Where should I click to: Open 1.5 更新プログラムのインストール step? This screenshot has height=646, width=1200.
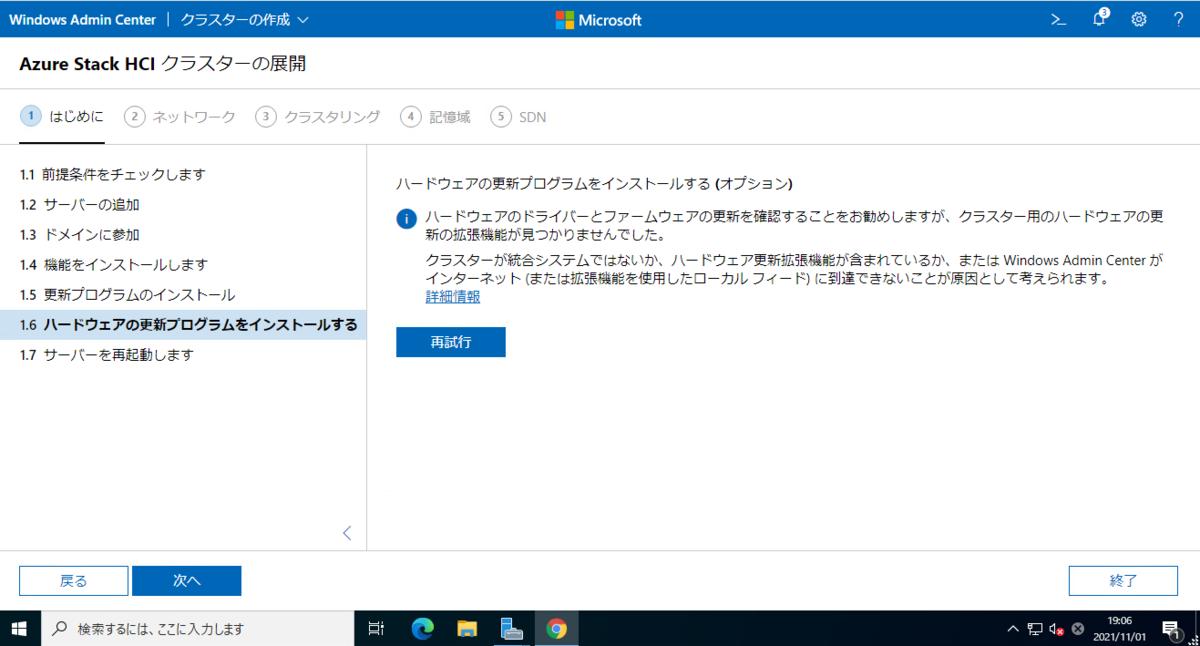[x=183, y=295]
